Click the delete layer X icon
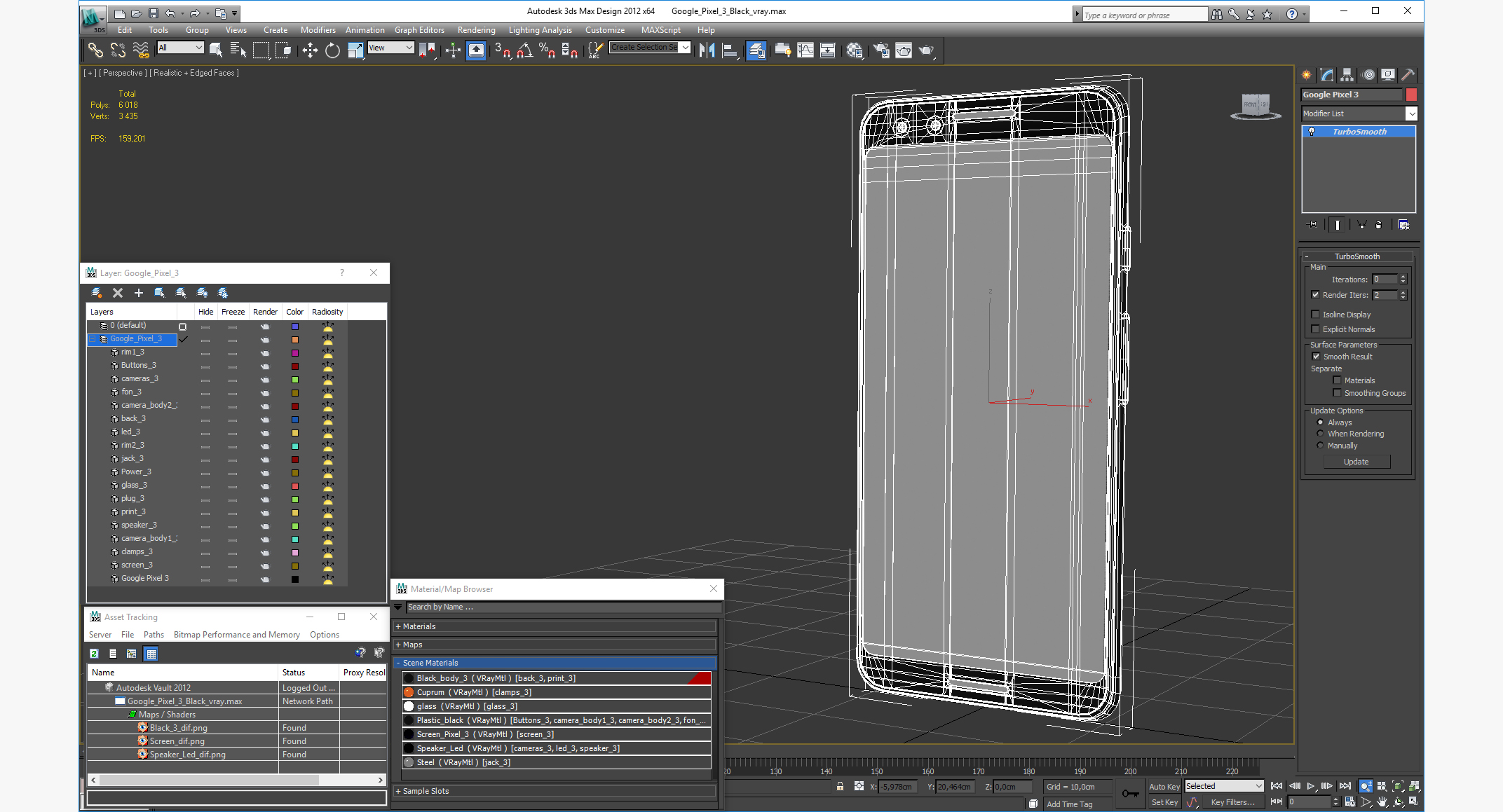Screen dimensions: 1503x812 tap(118, 293)
